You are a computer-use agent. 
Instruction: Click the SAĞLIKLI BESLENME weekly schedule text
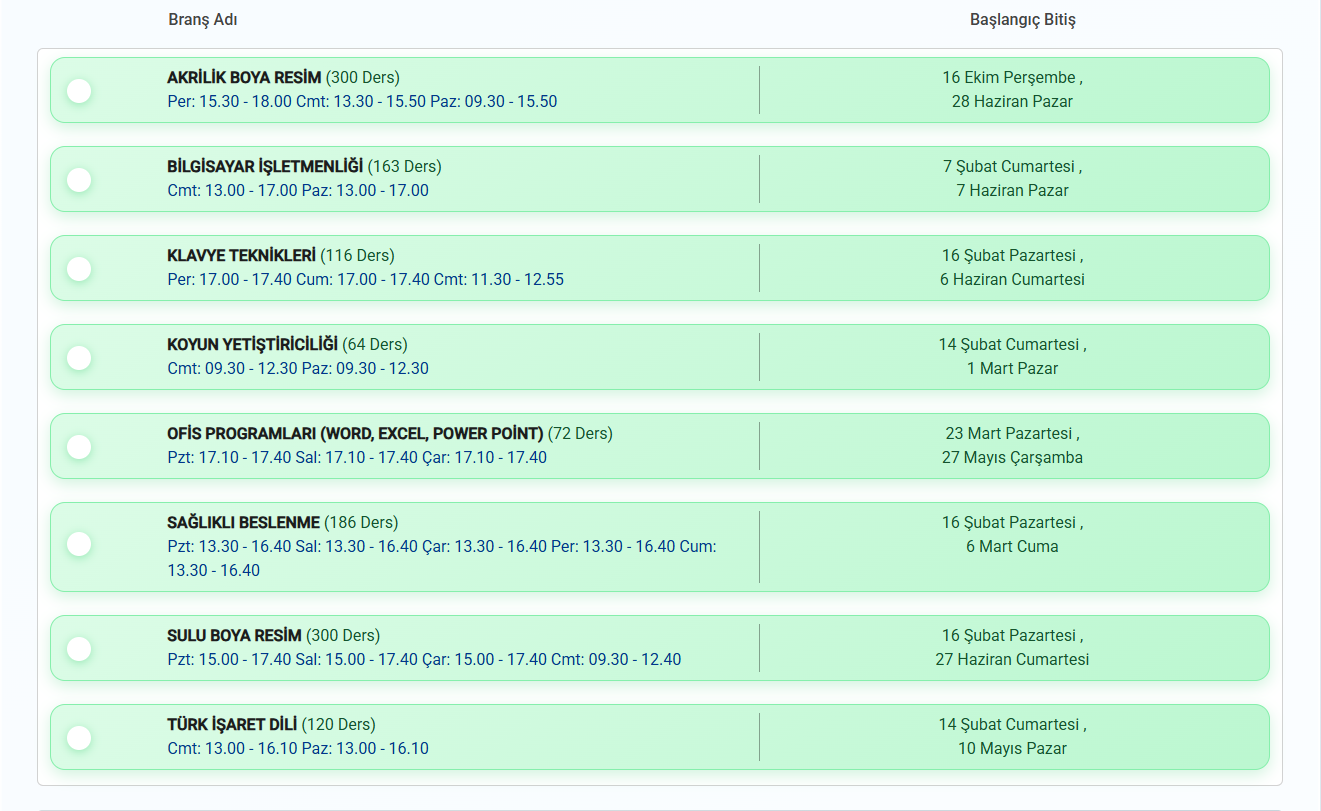click(x=441, y=547)
